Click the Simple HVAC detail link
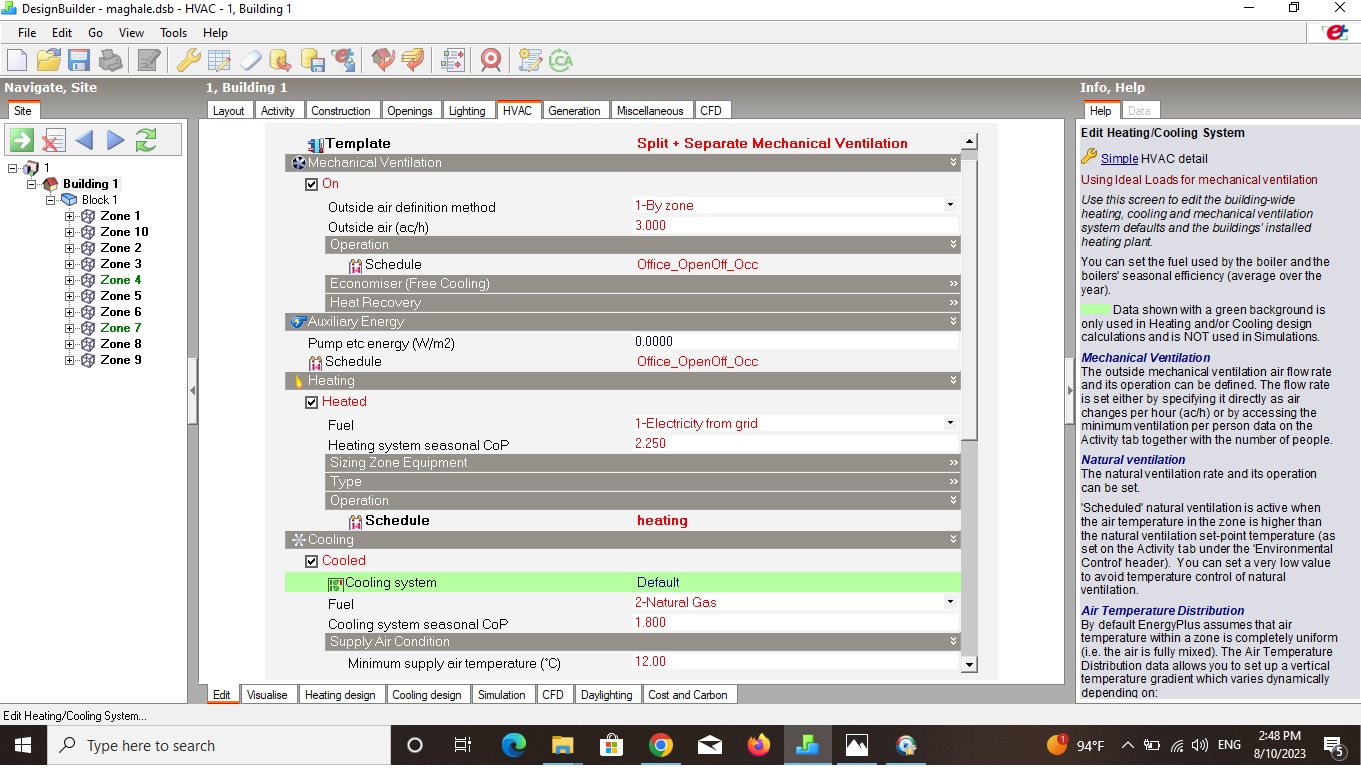 (1119, 158)
